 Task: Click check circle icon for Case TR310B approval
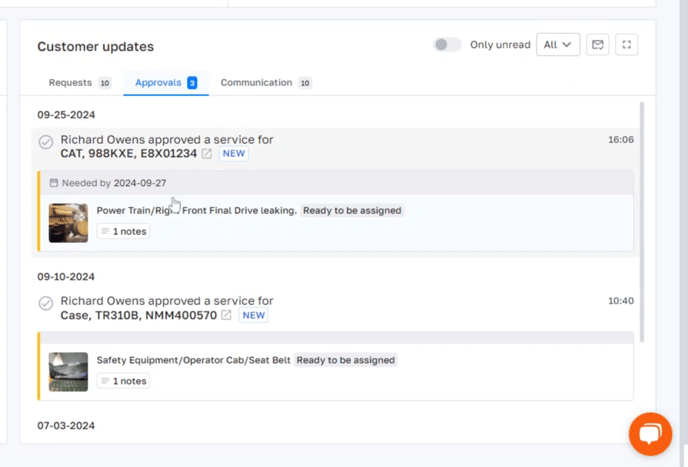tap(46, 303)
